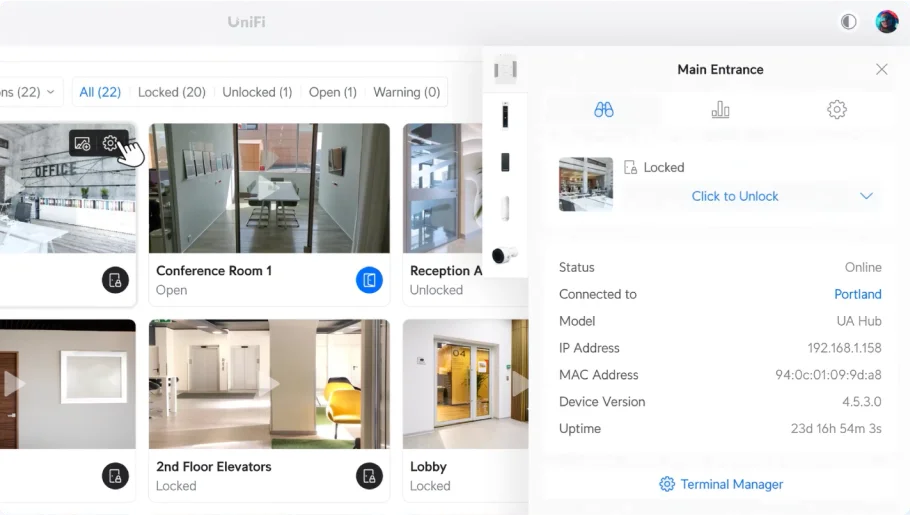
Task: Click the UniFi logo in header
Action: tap(247, 22)
